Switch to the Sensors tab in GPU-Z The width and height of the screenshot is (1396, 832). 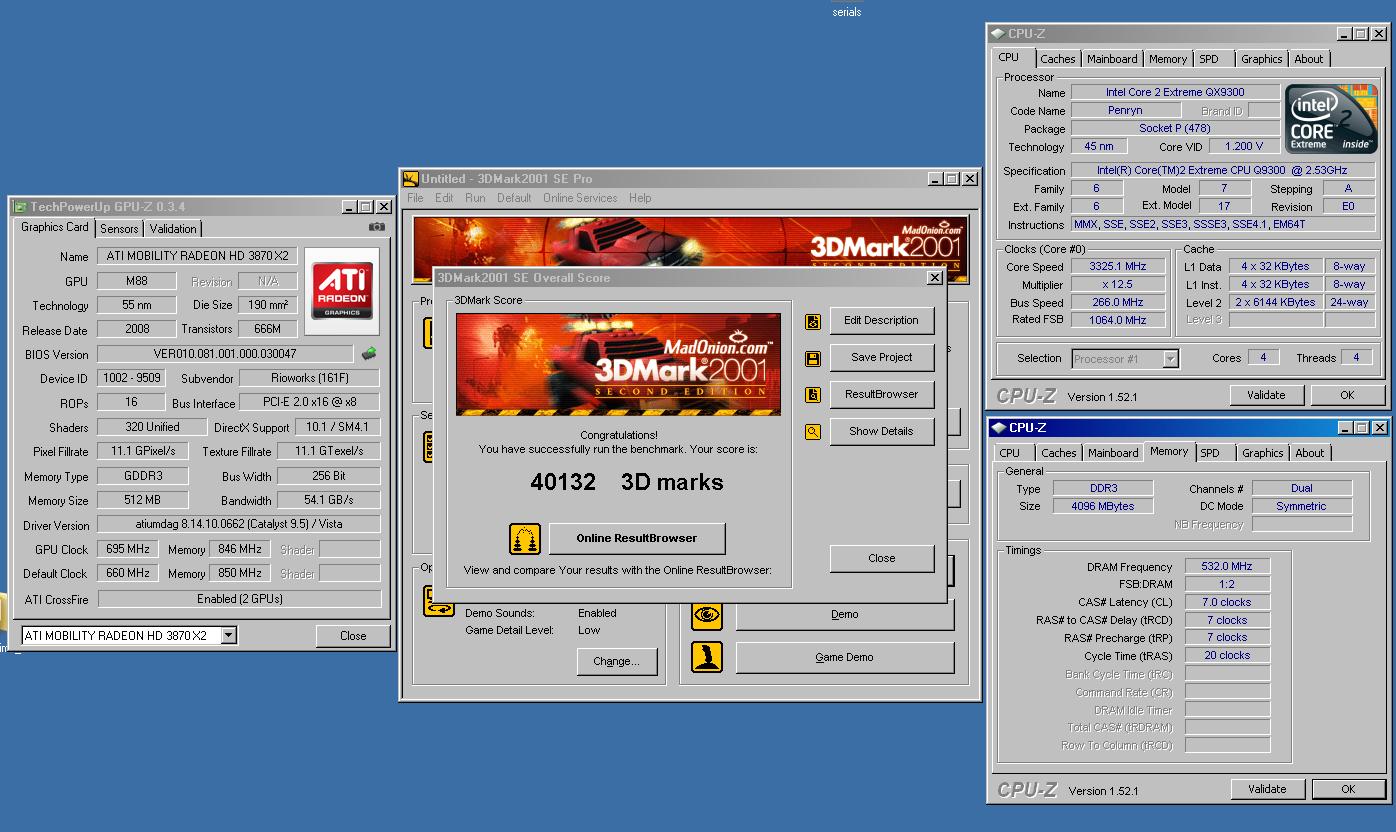pos(119,229)
